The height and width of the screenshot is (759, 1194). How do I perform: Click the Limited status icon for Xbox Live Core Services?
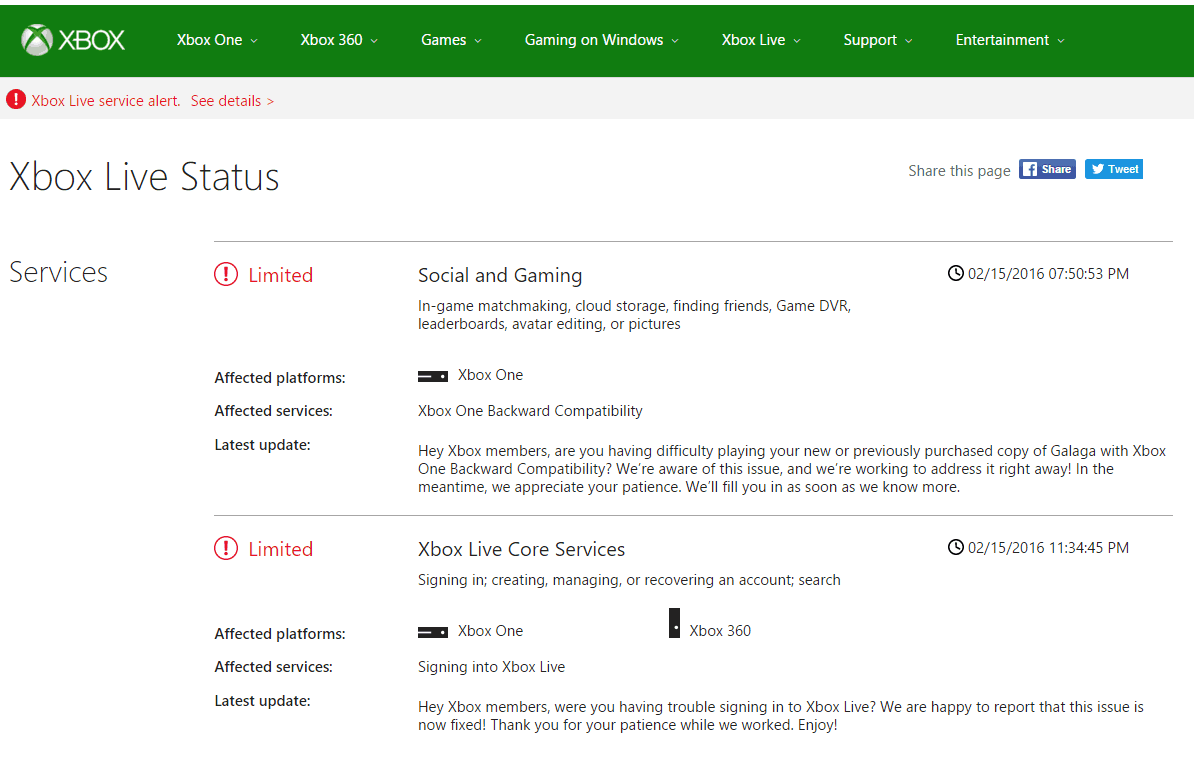point(226,548)
